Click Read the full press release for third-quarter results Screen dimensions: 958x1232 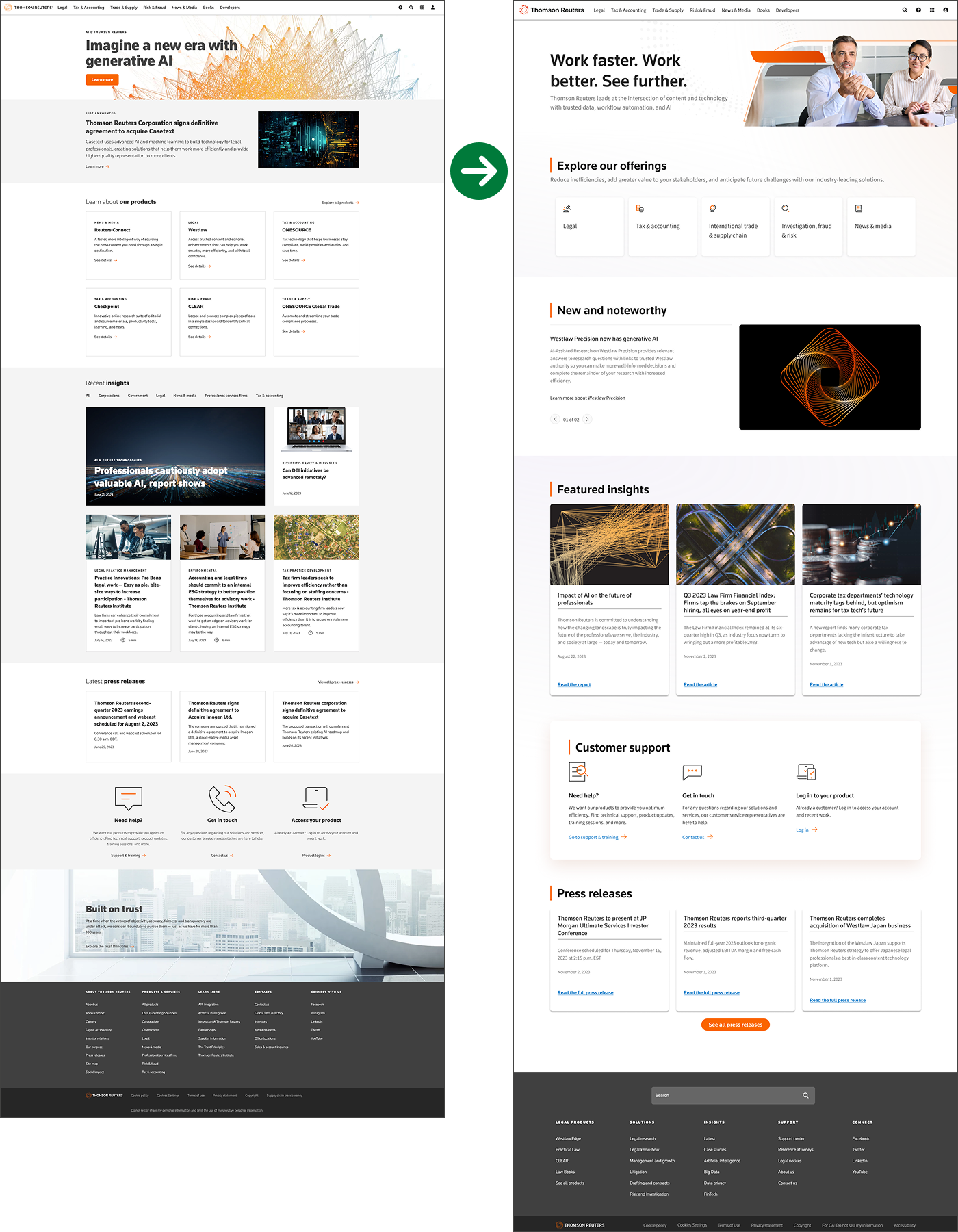[711, 992]
